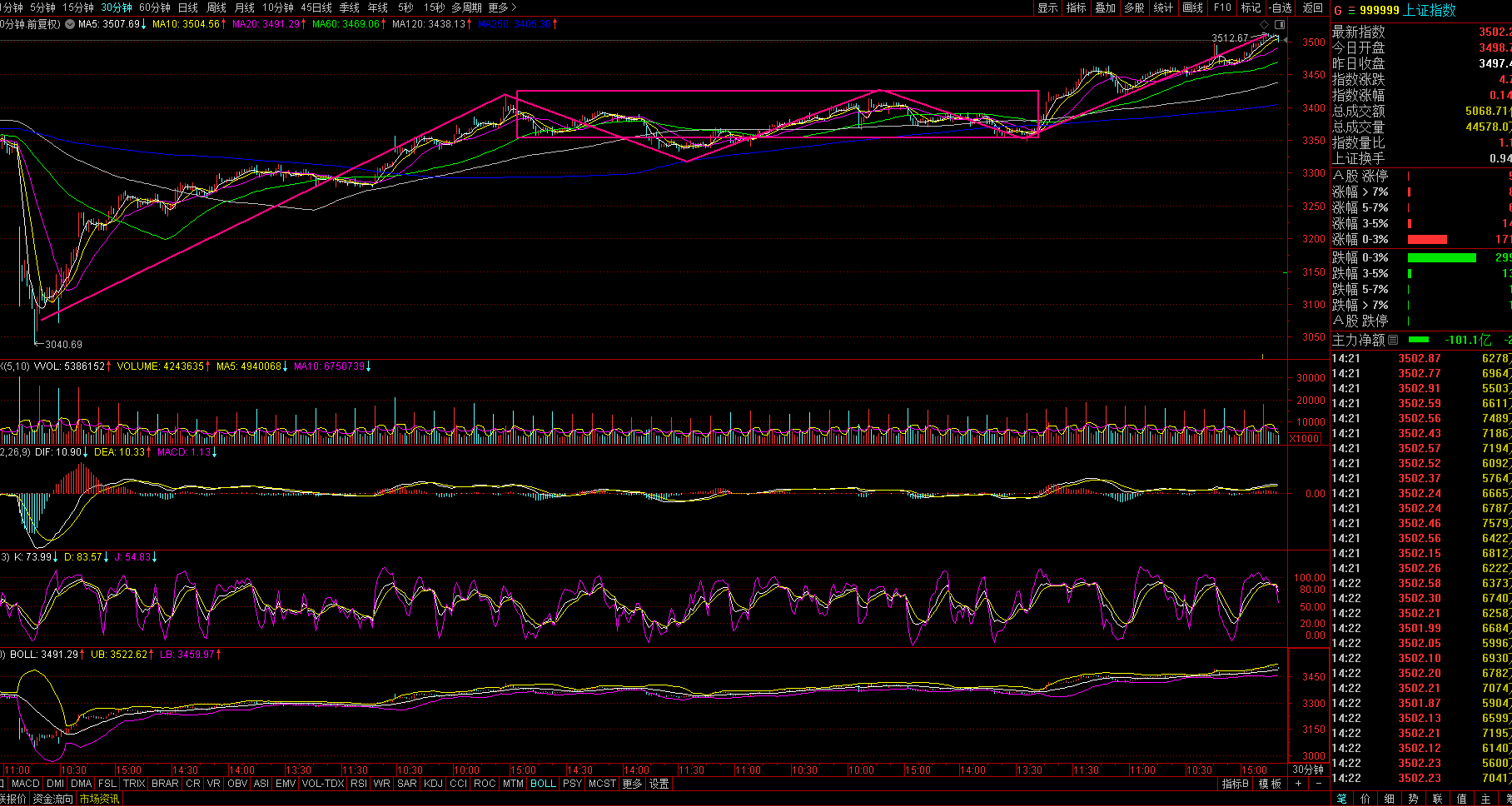
Task: Switch to 周线 weekly chart
Action: pyautogui.click(x=216, y=7)
